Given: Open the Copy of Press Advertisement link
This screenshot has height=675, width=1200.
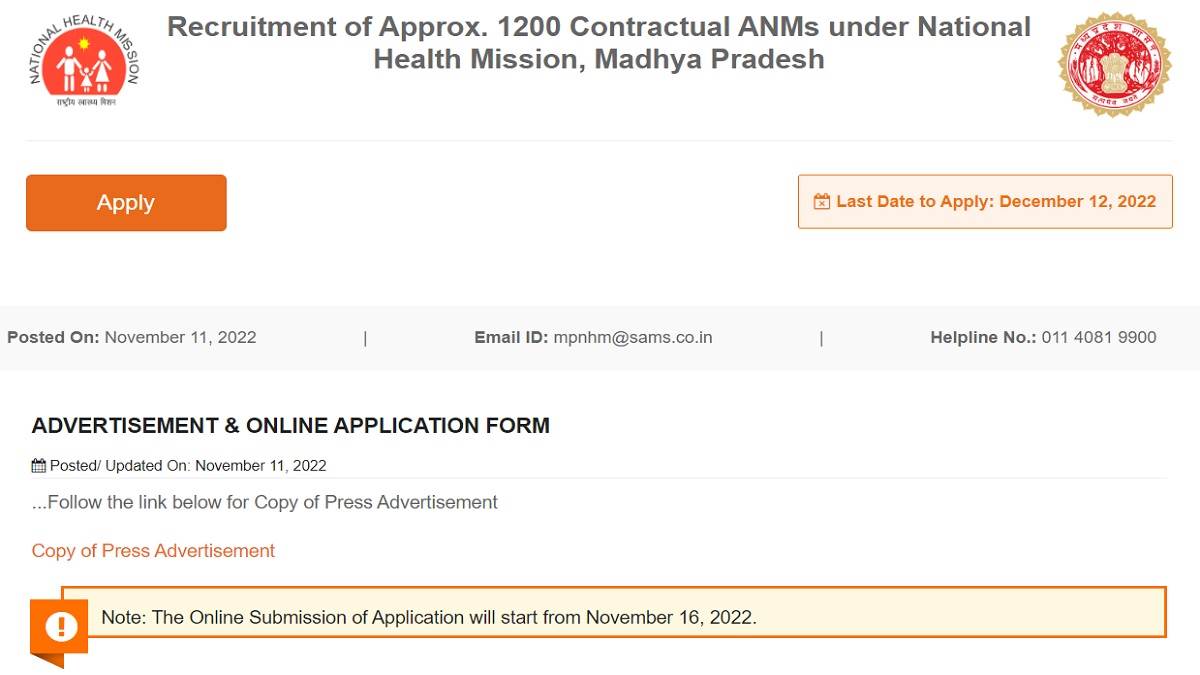Looking at the screenshot, I should coord(153,550).
